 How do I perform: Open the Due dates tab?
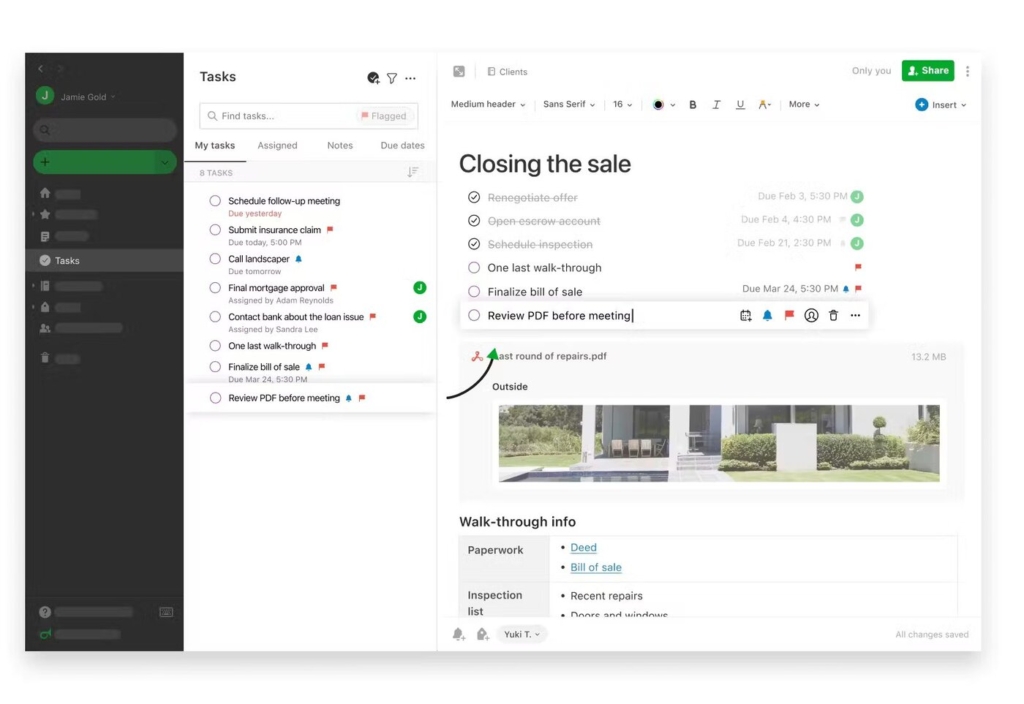pyautogui.click(x=401, y=145)
